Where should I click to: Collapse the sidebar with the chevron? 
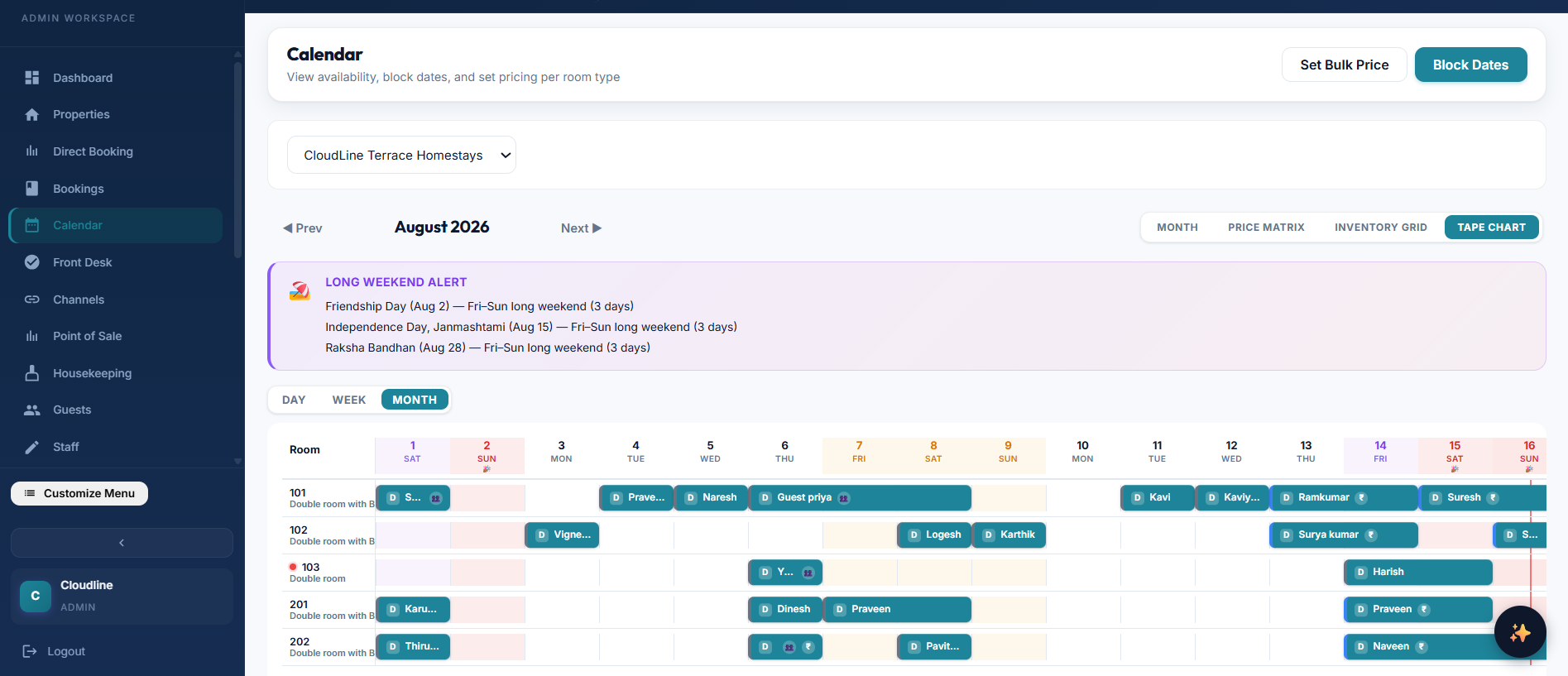(122, 543)
